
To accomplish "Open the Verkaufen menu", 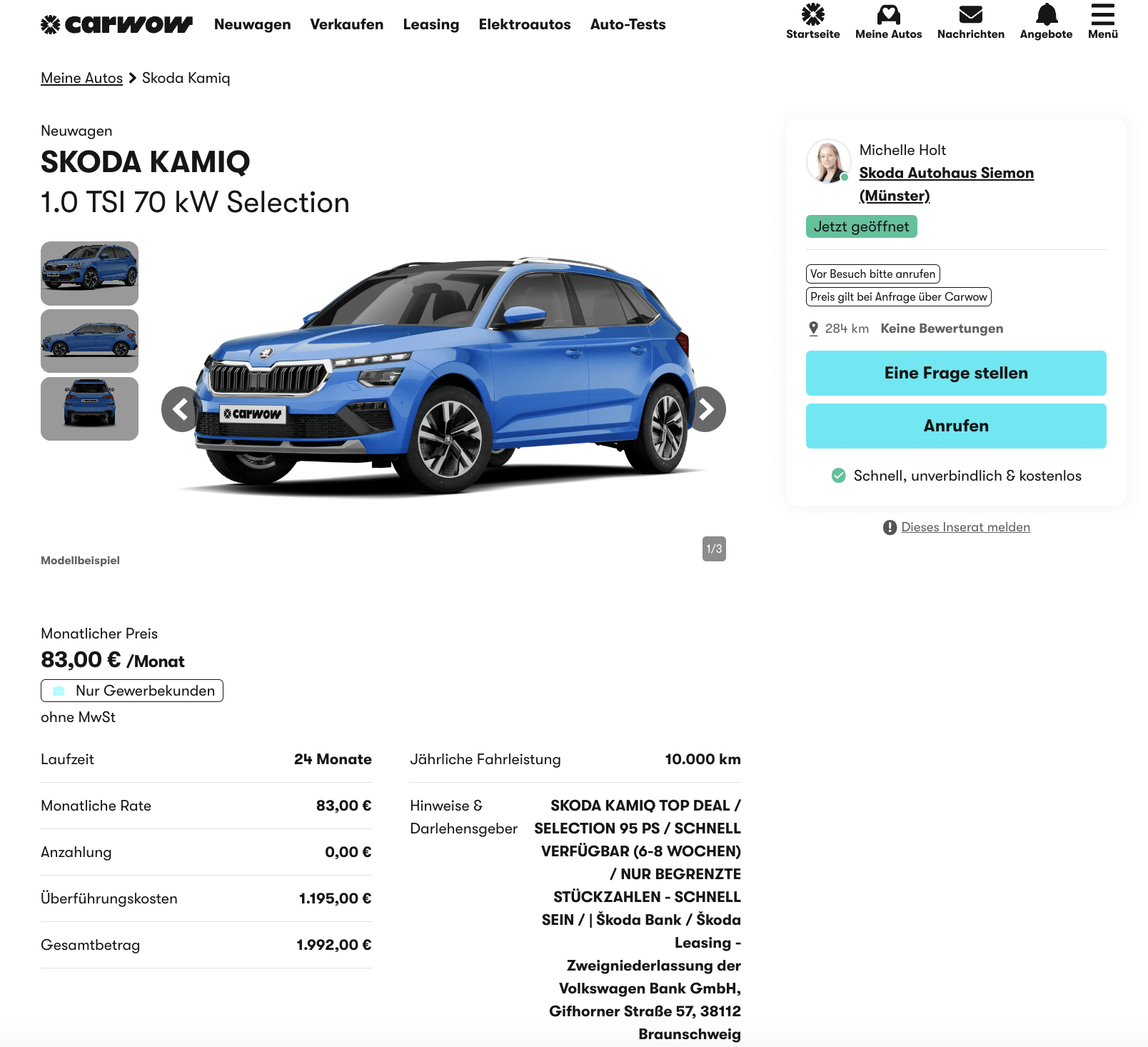I will 347,24.
